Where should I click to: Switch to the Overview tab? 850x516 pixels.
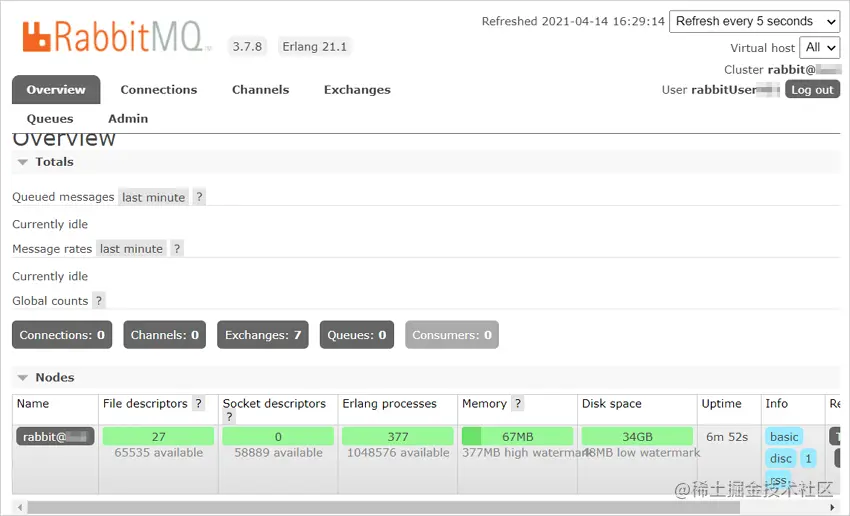[56, 89]
